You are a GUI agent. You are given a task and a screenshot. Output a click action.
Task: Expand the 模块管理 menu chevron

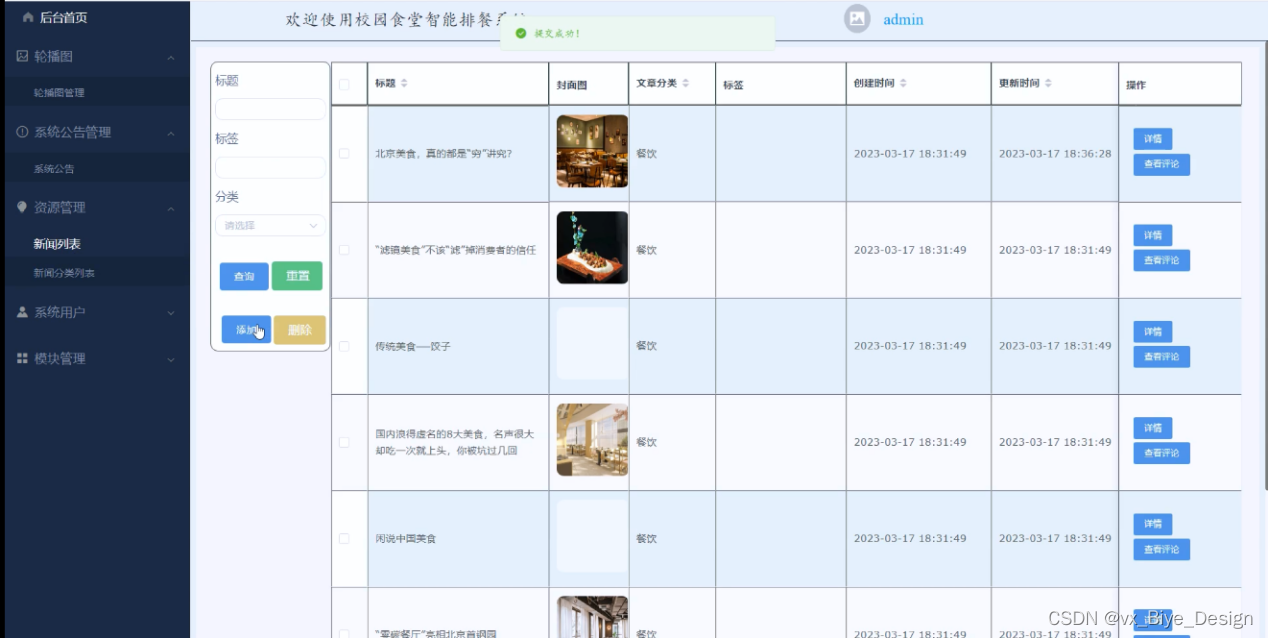[x=171, y=359]
